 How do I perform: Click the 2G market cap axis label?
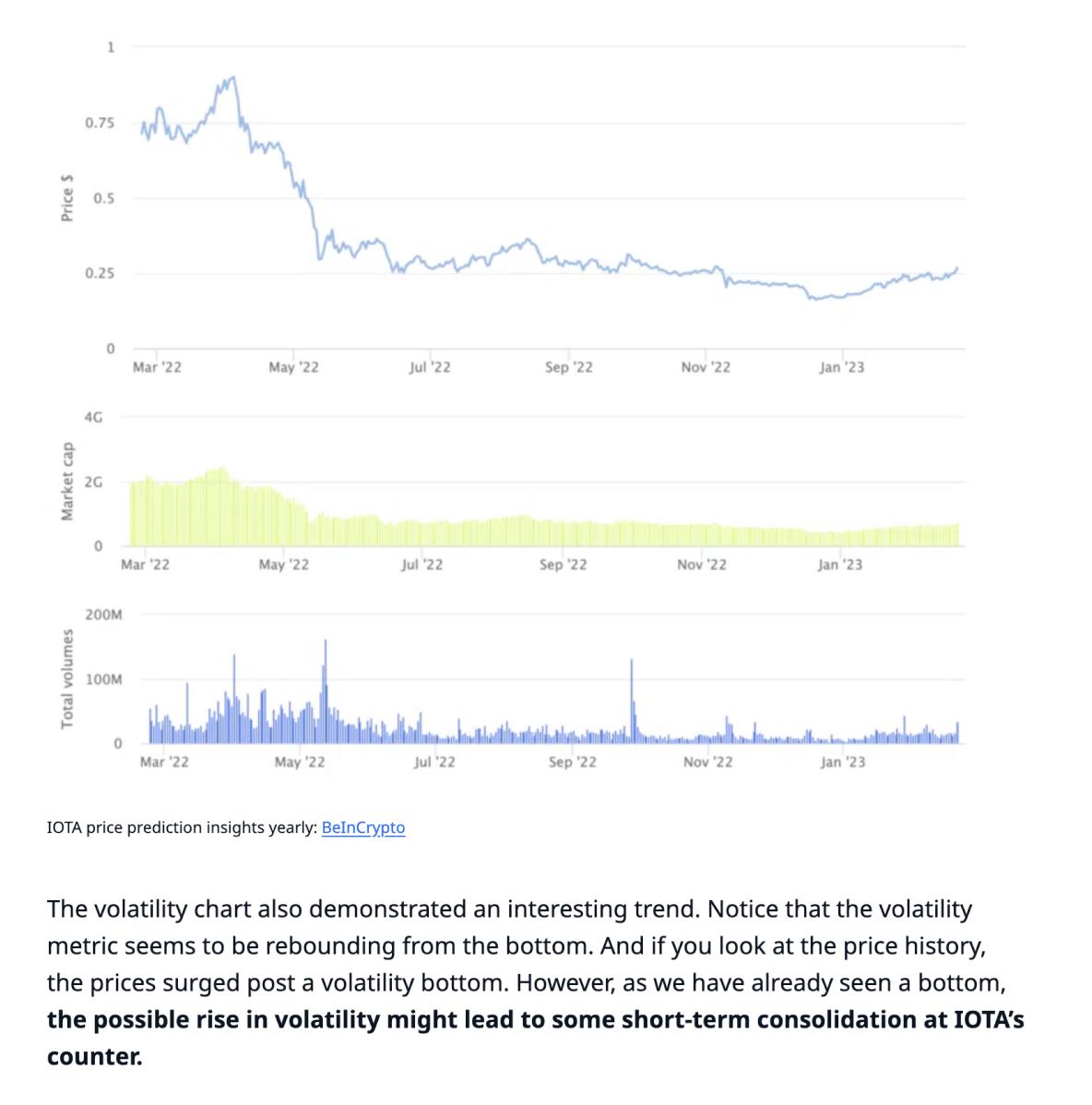click(93, 482)
